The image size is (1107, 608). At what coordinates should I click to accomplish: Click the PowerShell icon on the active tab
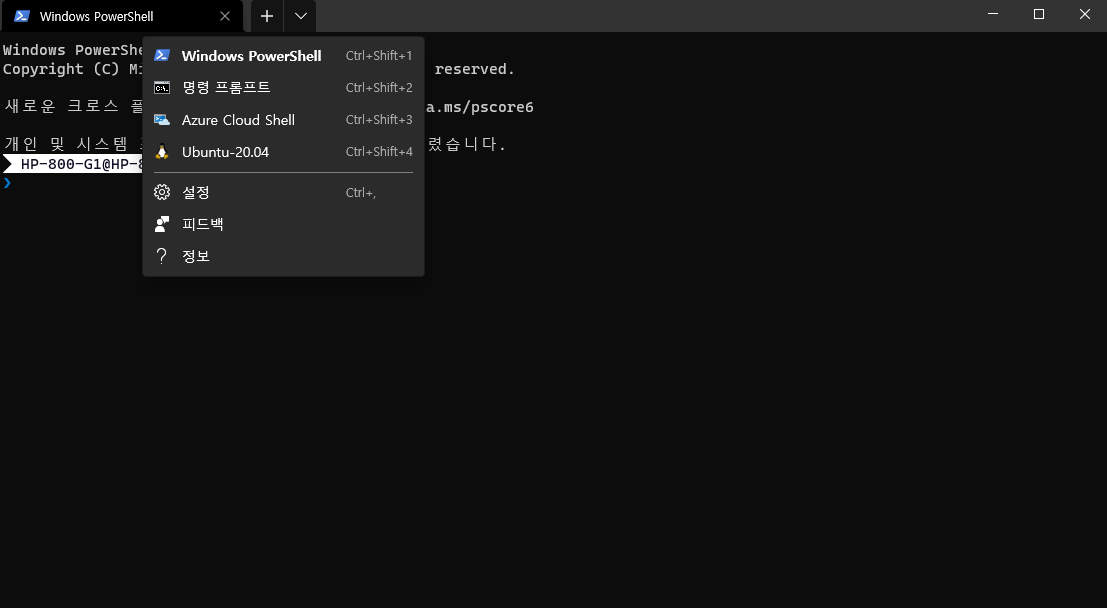(x=22, y=16)
